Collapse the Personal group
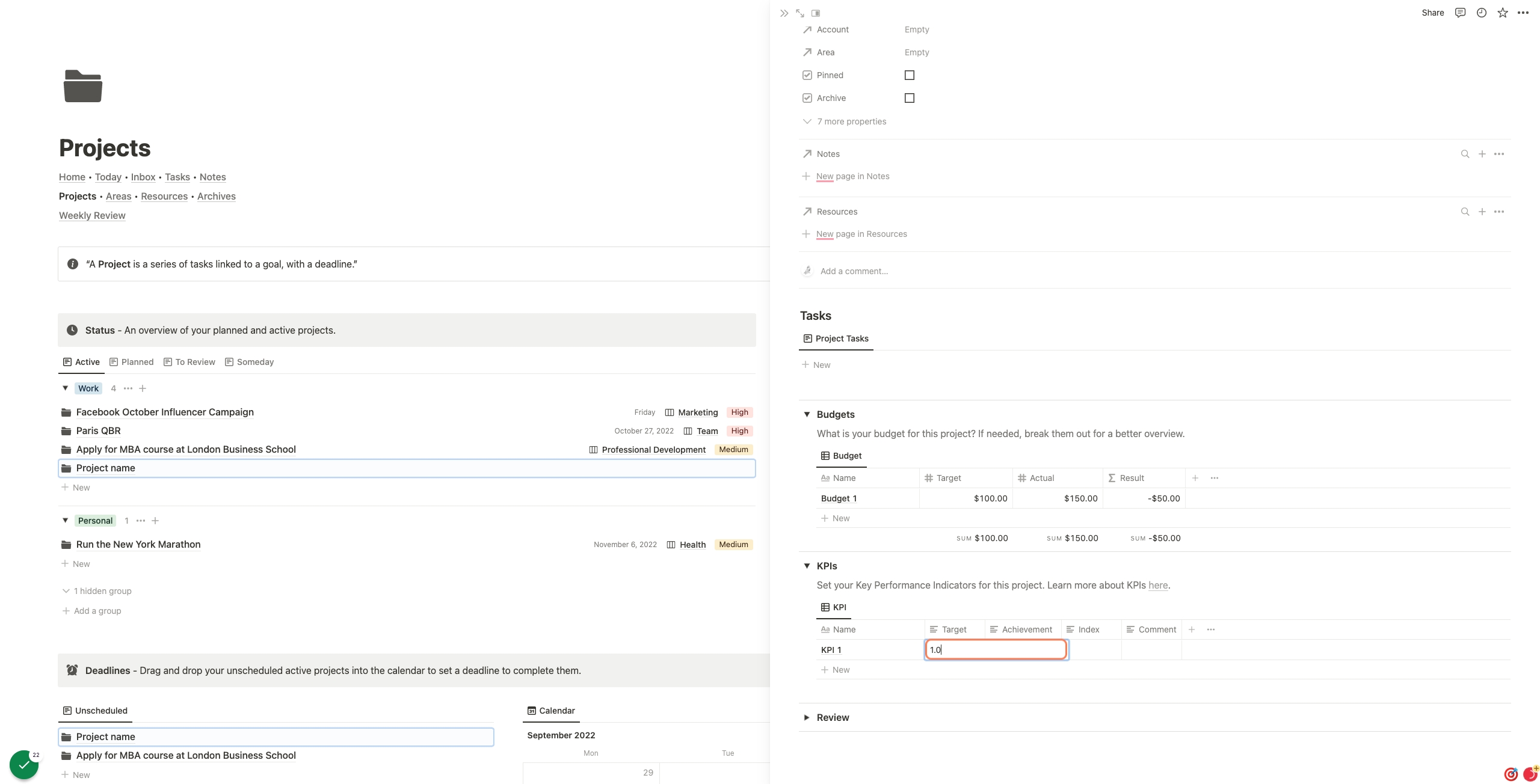The height and width of the screenshot is (784, 1540). click(x=65, y=521)
